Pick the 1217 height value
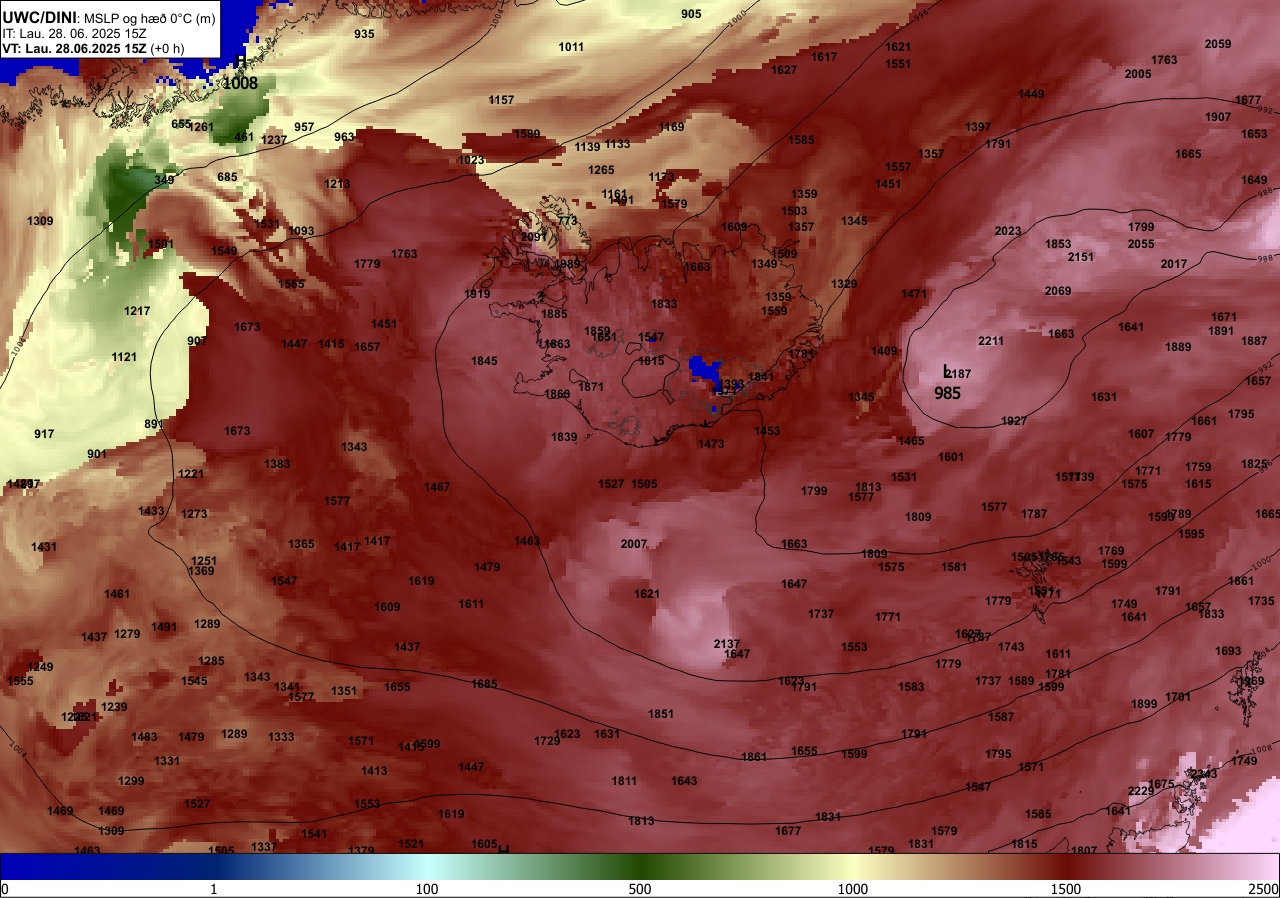1280x898 pixels. point(137,311)
